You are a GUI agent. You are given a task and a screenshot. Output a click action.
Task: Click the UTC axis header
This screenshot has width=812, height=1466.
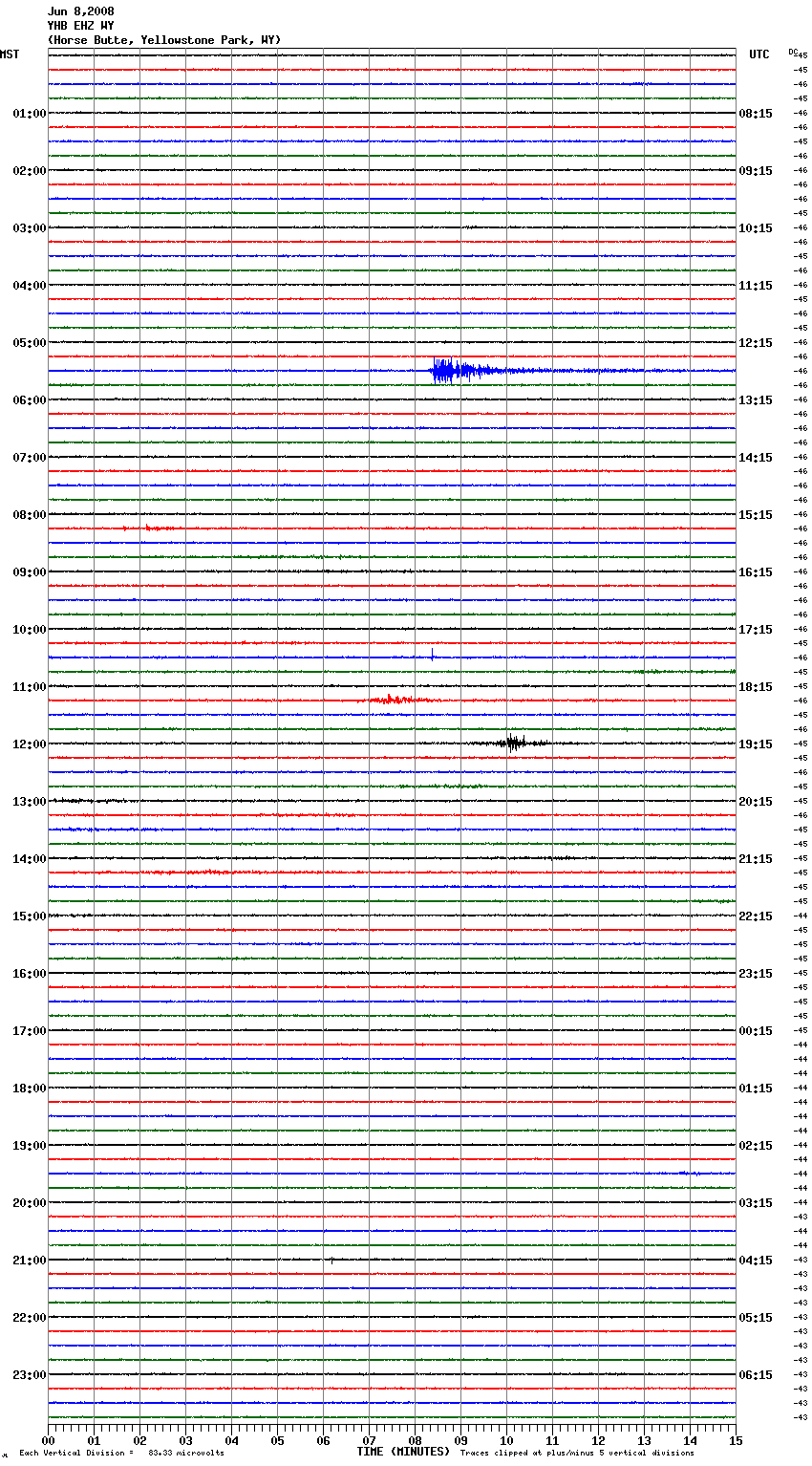759,54
